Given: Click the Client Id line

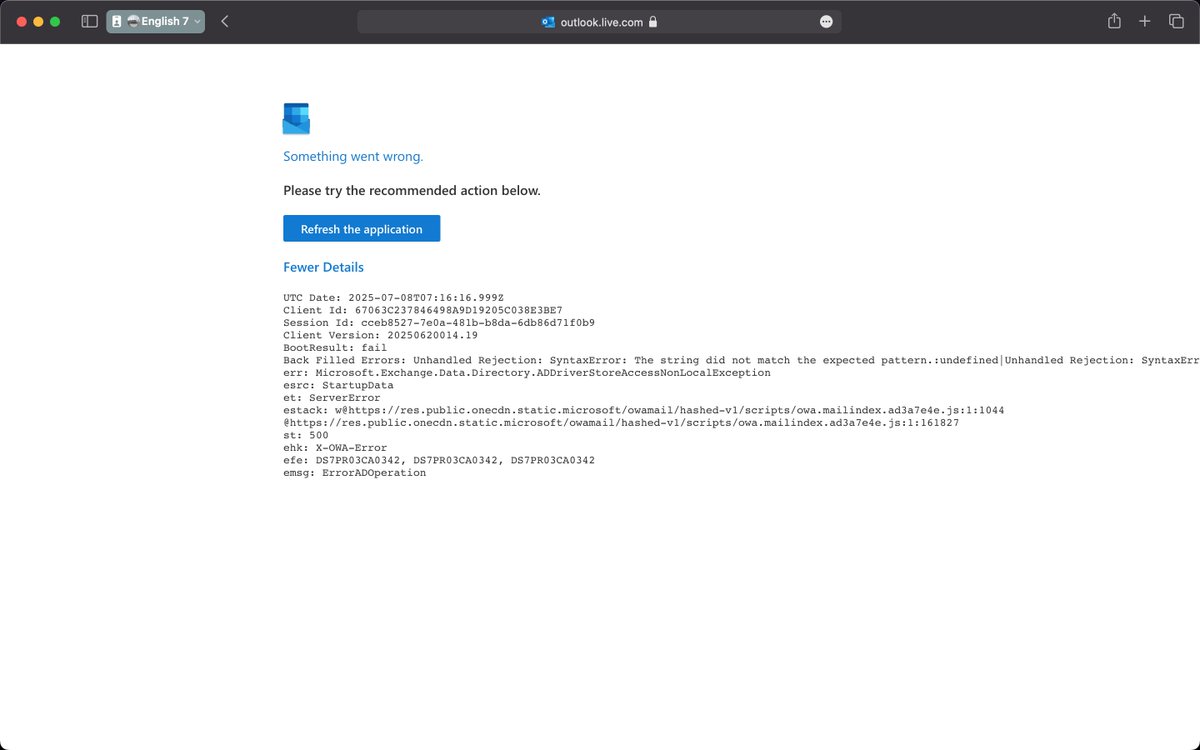Looking at the screenshot, I should 422,310.
